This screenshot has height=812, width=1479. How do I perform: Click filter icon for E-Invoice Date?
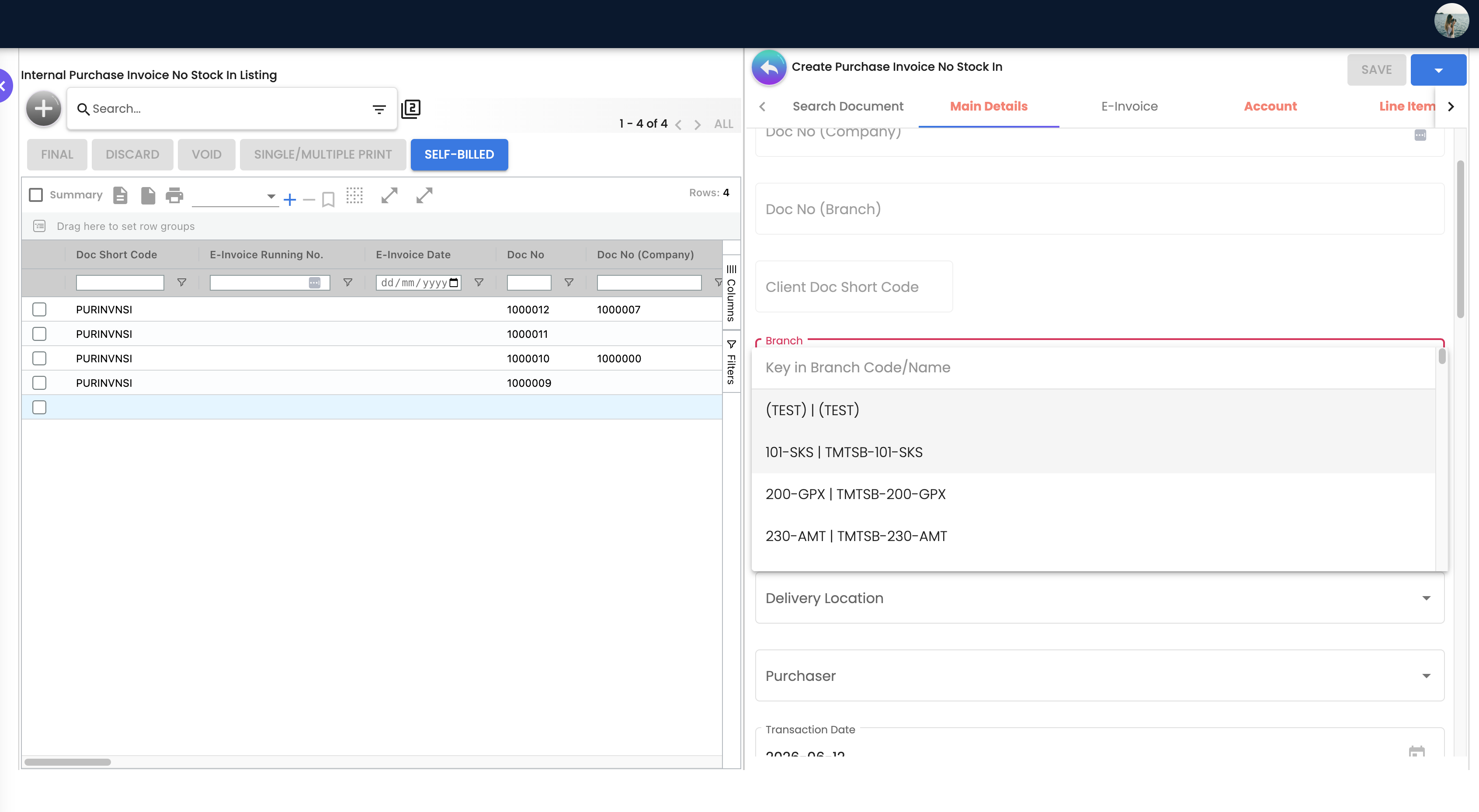(x=478, y=282)
